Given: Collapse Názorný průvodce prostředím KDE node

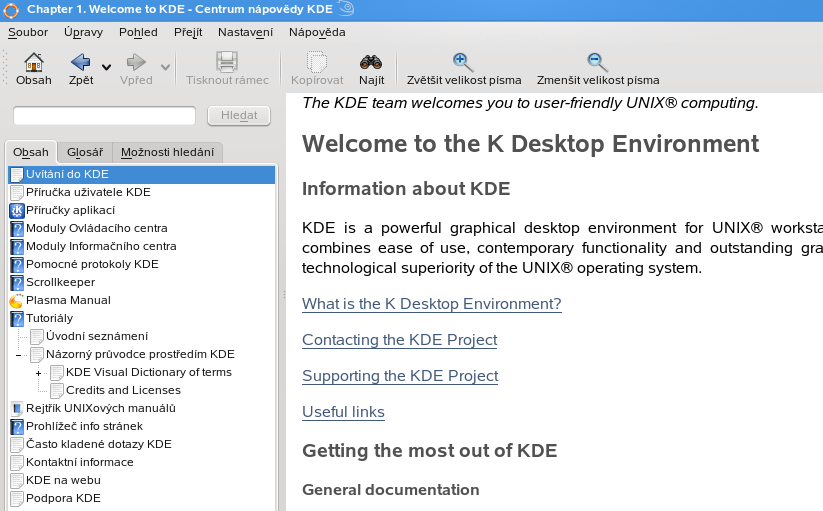Looking at the screenshot, I should 19,355.
